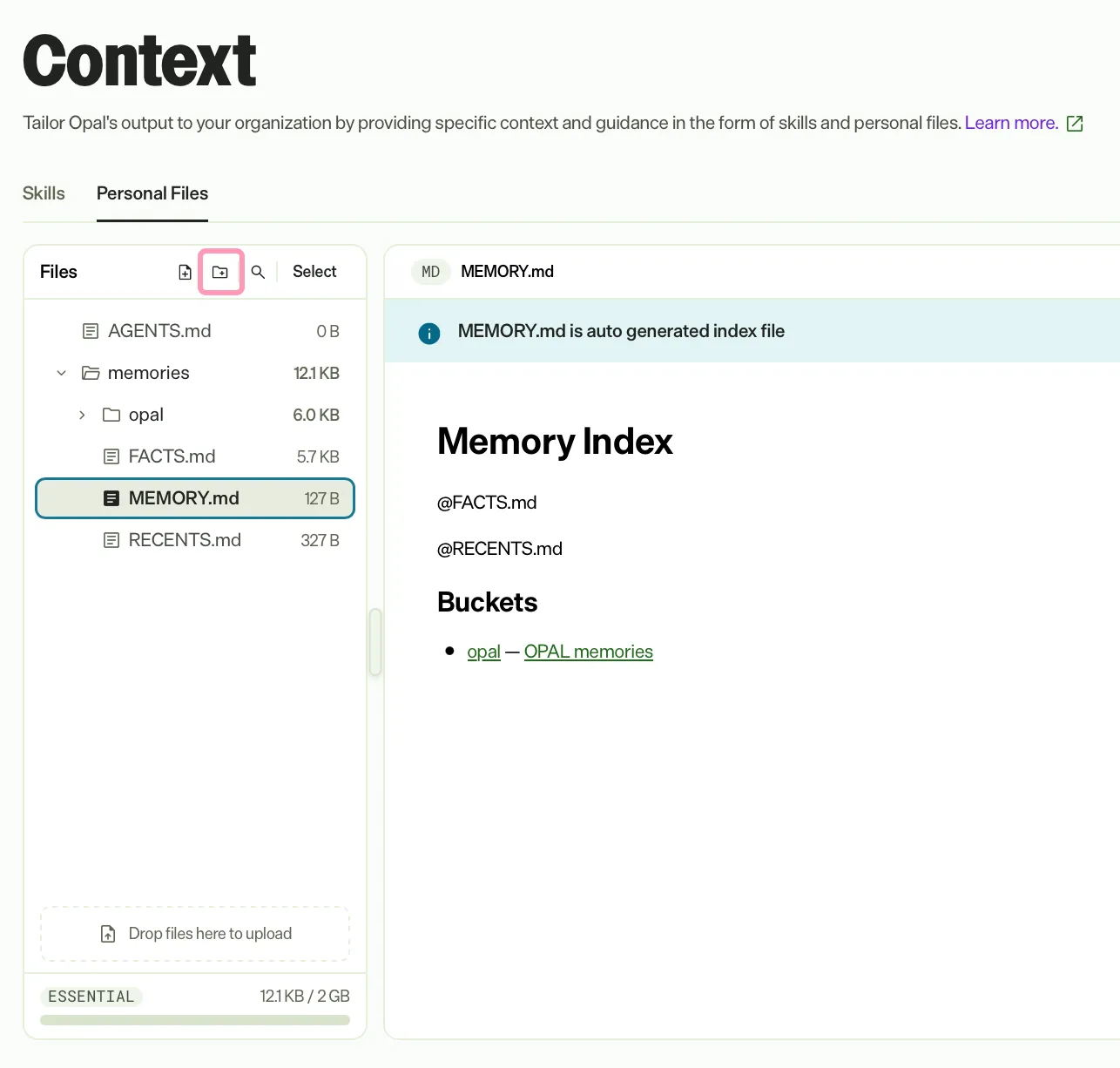The width and height of the screenshot is (1120, 1068).
Task: Select the opal folder row
Action: [195, 415]
